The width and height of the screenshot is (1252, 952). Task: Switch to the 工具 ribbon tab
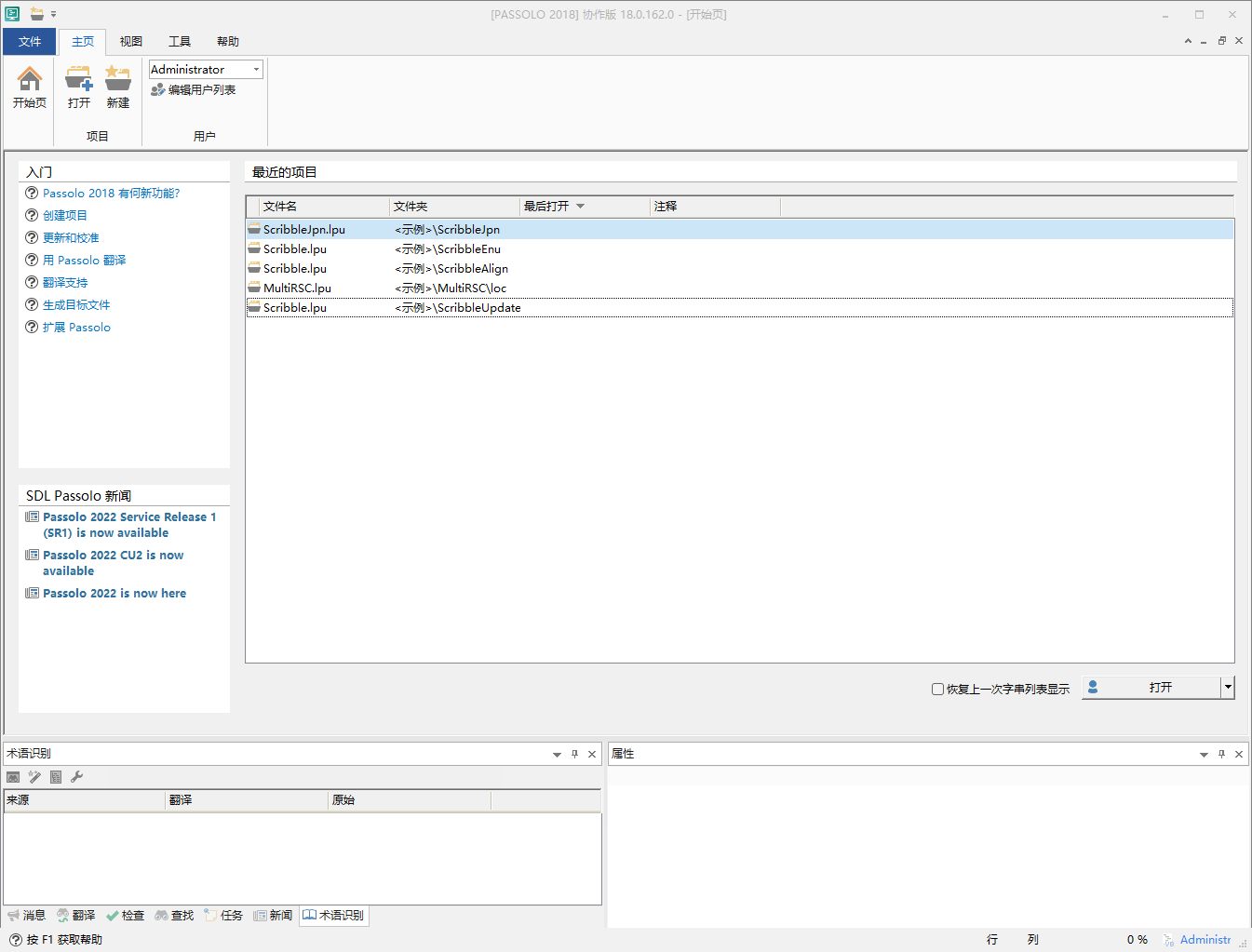[x=180, y=42]
